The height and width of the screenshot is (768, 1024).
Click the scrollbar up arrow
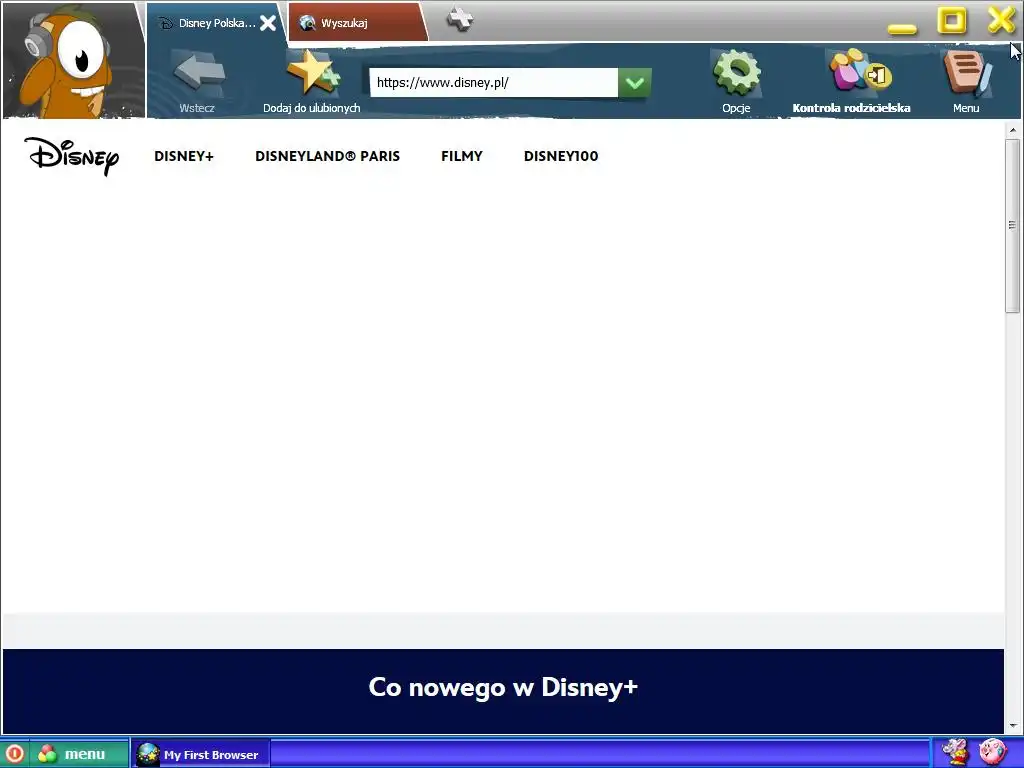click(1012, 131)
